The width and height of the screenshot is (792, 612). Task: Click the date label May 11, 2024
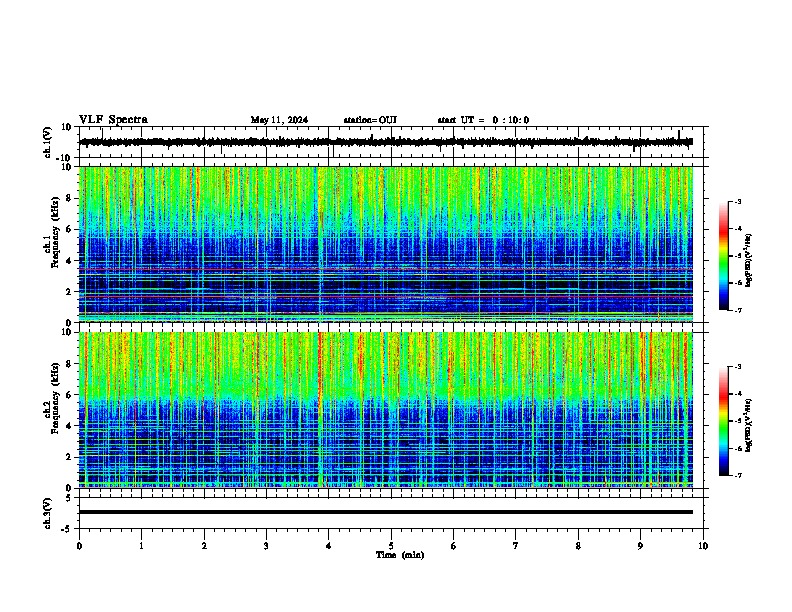(x=279, y=120)
